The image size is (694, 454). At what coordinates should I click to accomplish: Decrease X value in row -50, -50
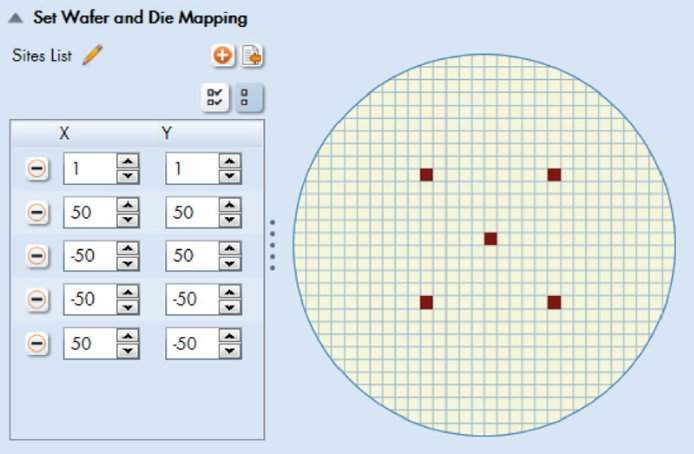[128, 307]
